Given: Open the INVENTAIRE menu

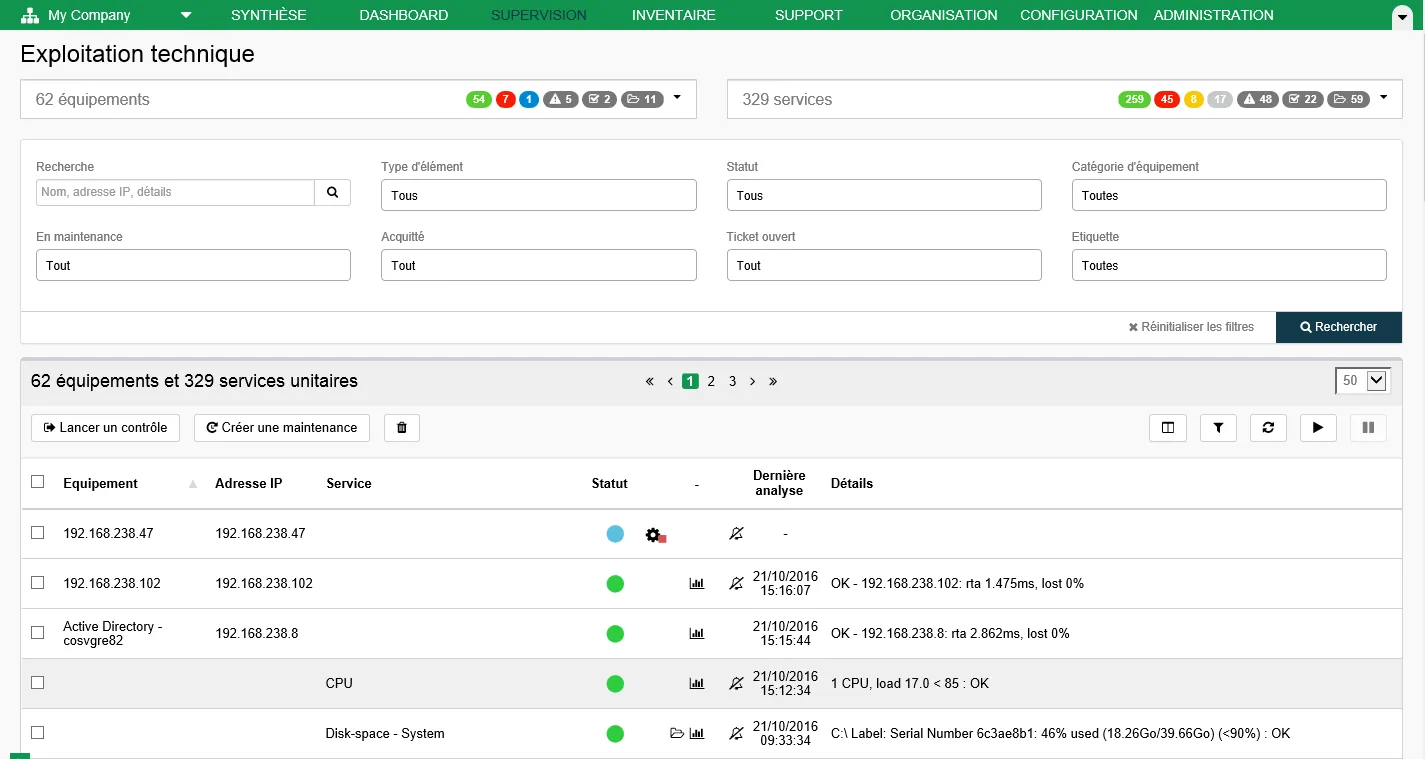Looking at the screenshot, I should [674, 15].
